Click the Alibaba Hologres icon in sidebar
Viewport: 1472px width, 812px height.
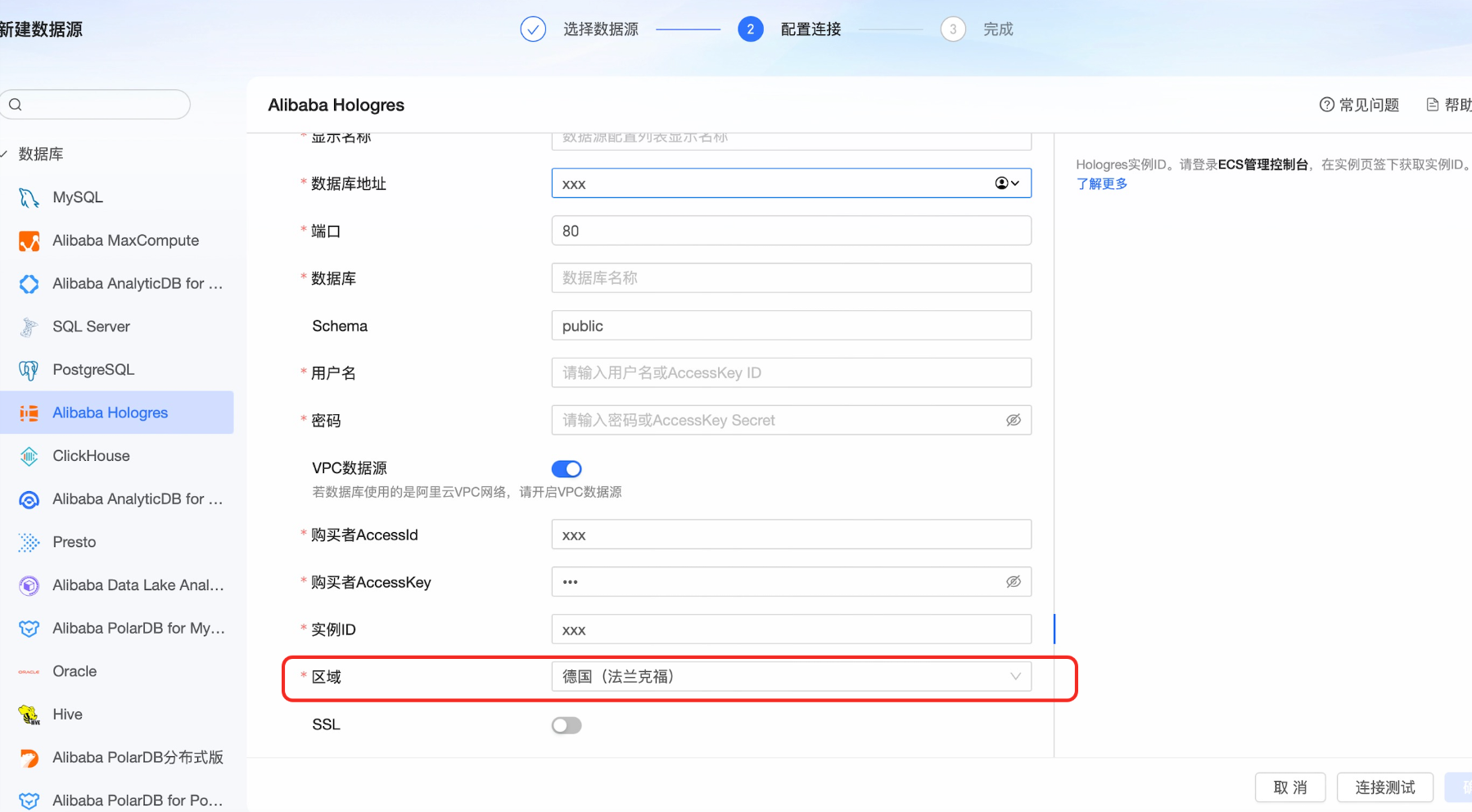(29, 413)
